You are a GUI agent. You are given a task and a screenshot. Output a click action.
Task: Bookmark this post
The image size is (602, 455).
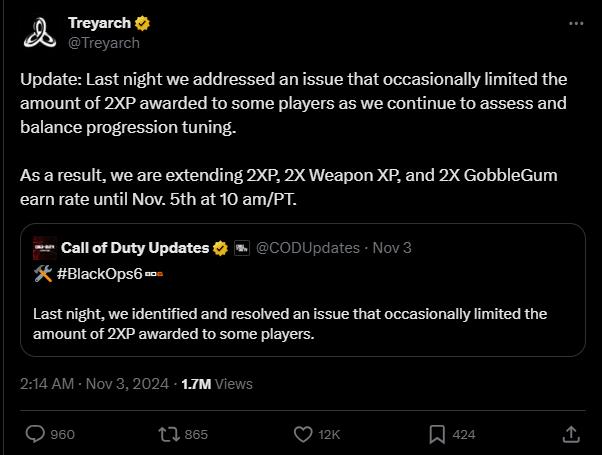(x=437, y=434)
